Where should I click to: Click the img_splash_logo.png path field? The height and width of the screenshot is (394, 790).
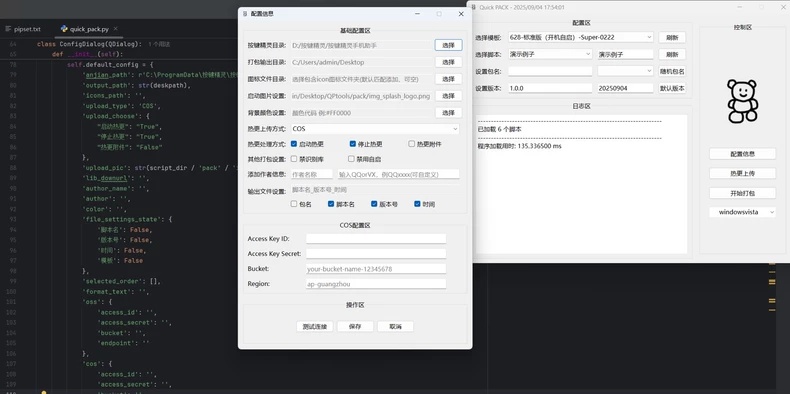[361, 96]
